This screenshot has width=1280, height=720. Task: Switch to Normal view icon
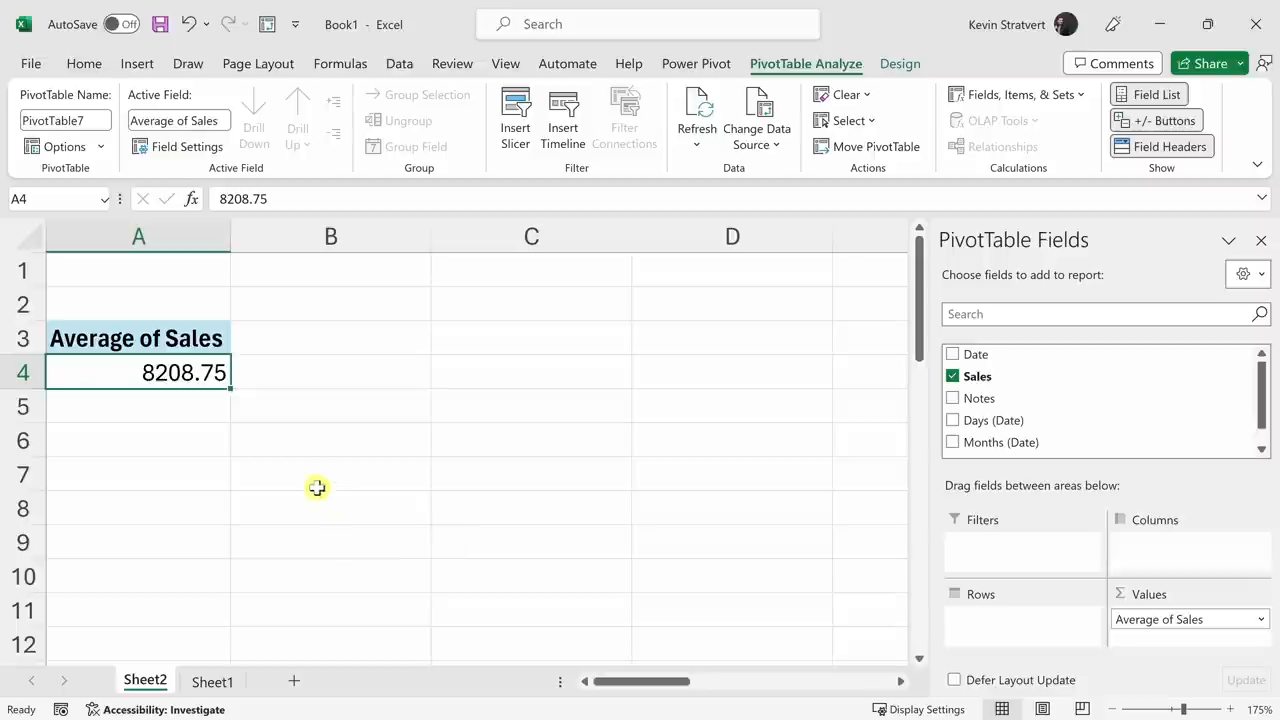(x=1002, y=709)
